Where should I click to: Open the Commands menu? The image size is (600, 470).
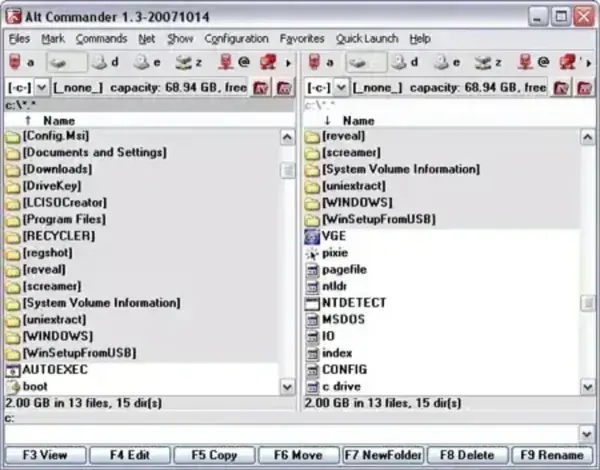[101, 39]
